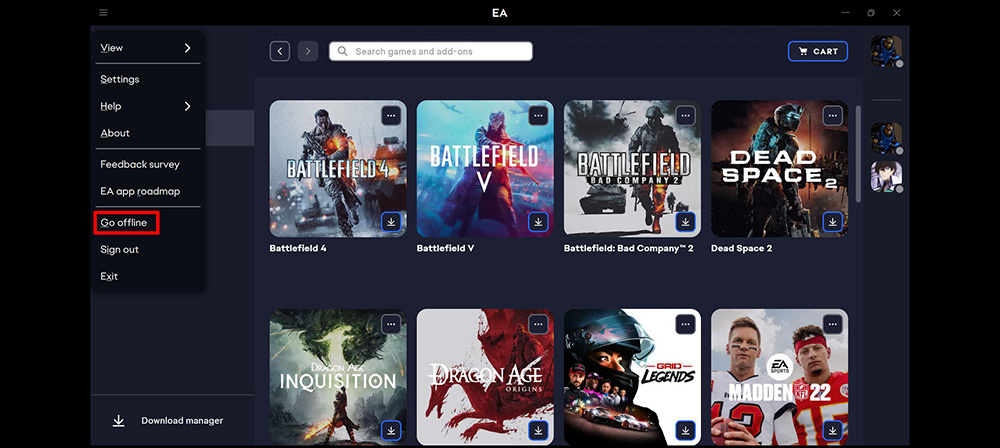Open more options for Dead Space 2
Viewport: 1000px width, 448px height.
833,116
